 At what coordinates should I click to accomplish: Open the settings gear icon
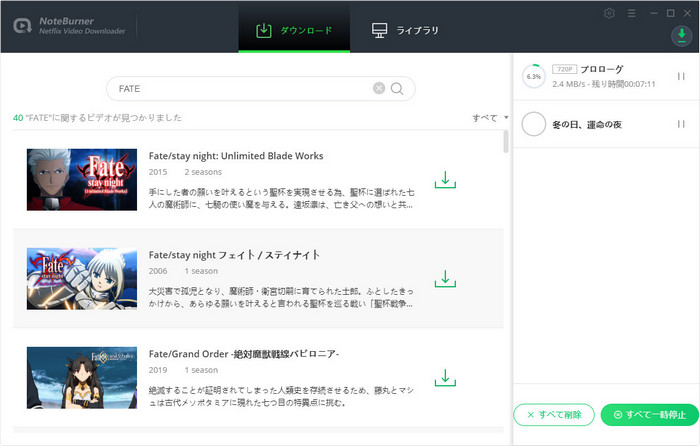609,13
